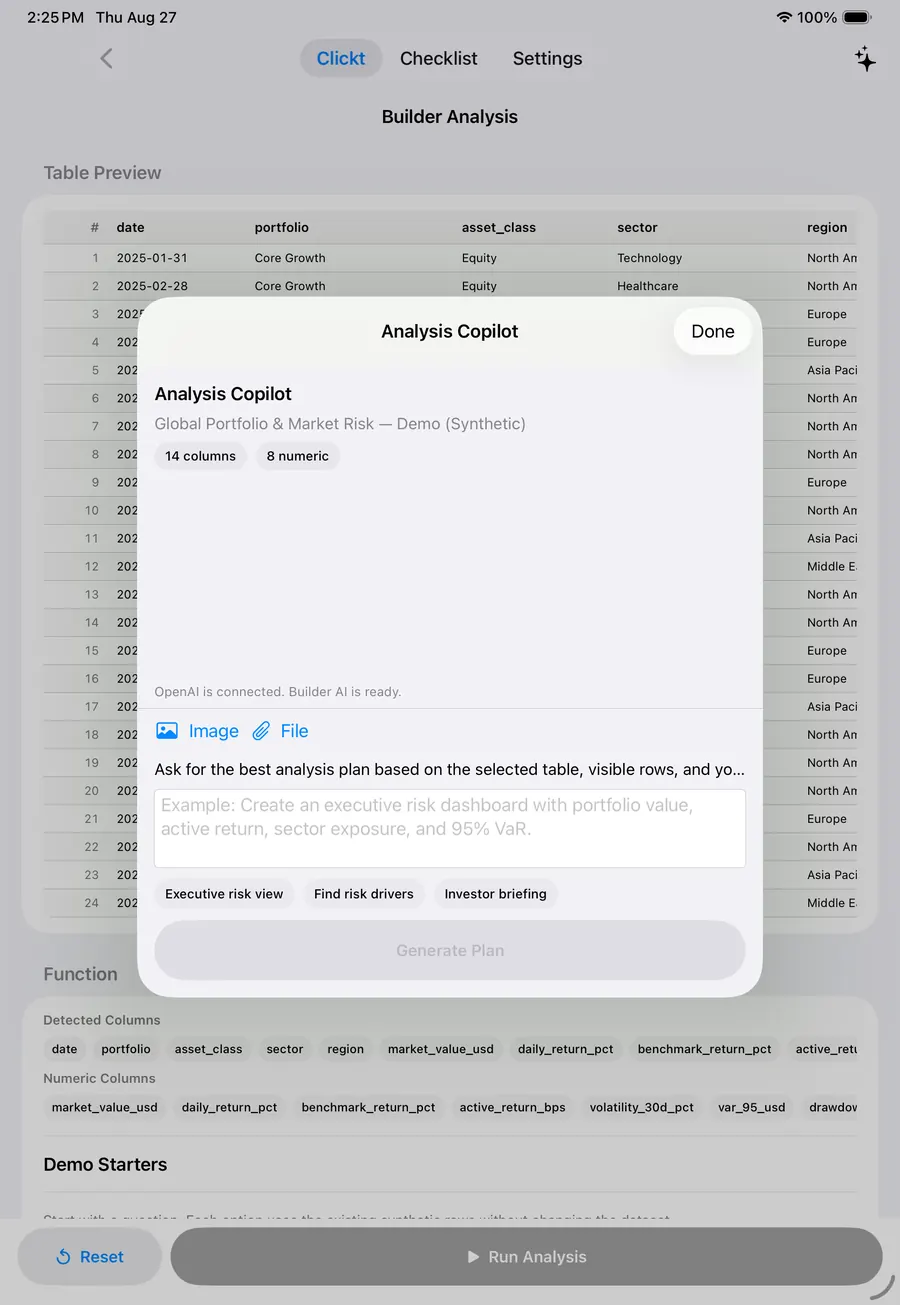Screen dimensions: 900x1305
Task: Switch to the Clickt tab
Action: [x=341, y=58]
